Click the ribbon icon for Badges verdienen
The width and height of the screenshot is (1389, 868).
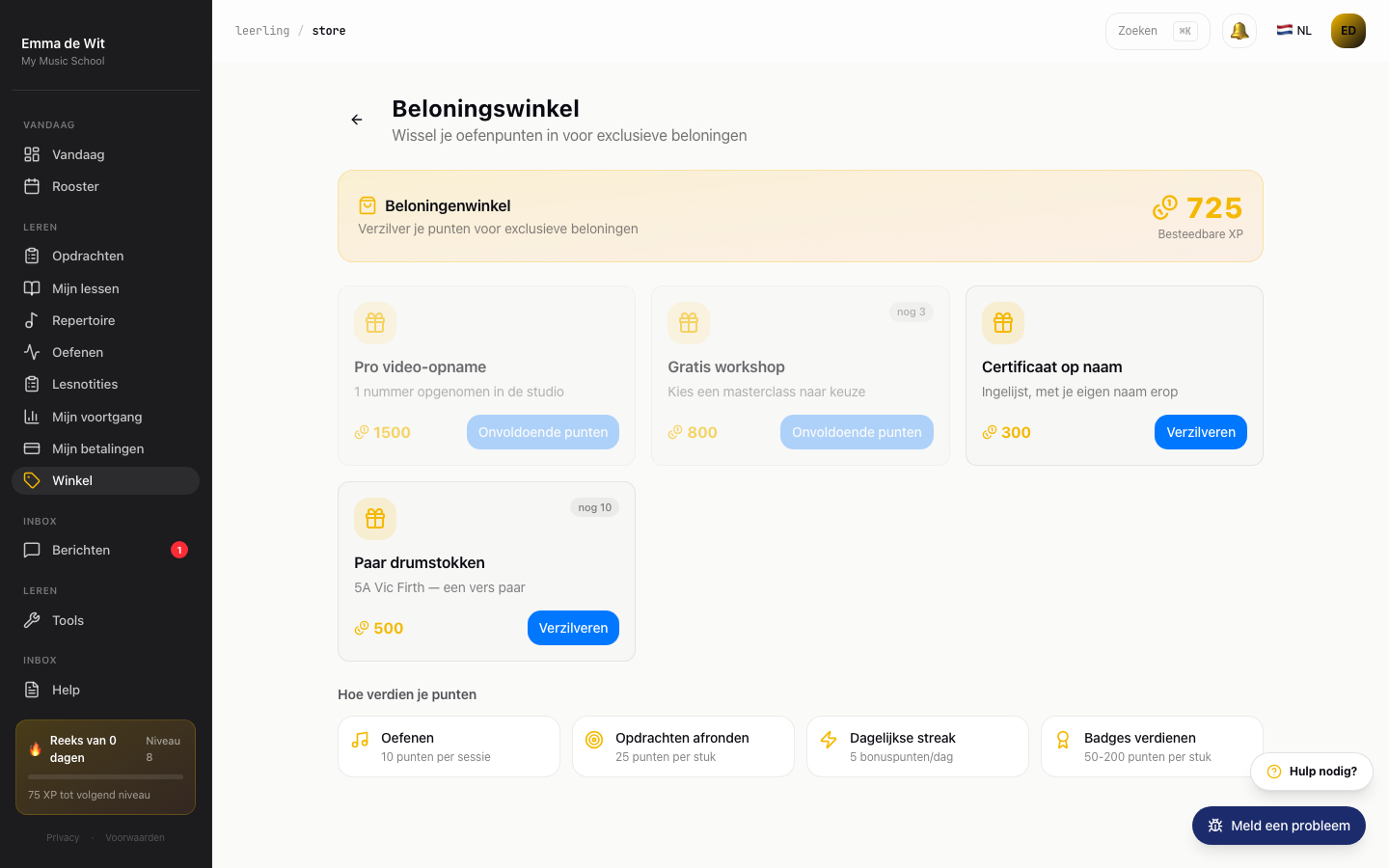[1063, 740]
